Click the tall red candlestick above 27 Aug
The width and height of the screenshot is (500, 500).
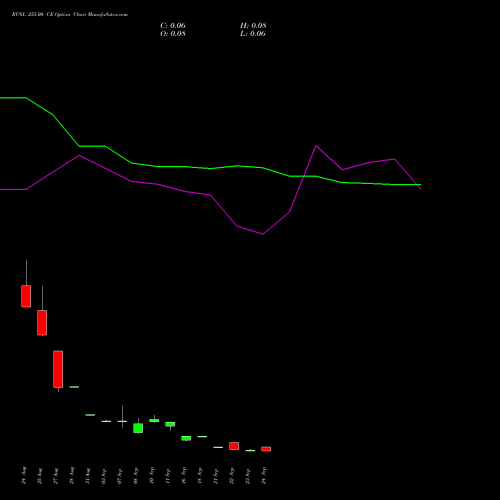click(x=58, y=369)
